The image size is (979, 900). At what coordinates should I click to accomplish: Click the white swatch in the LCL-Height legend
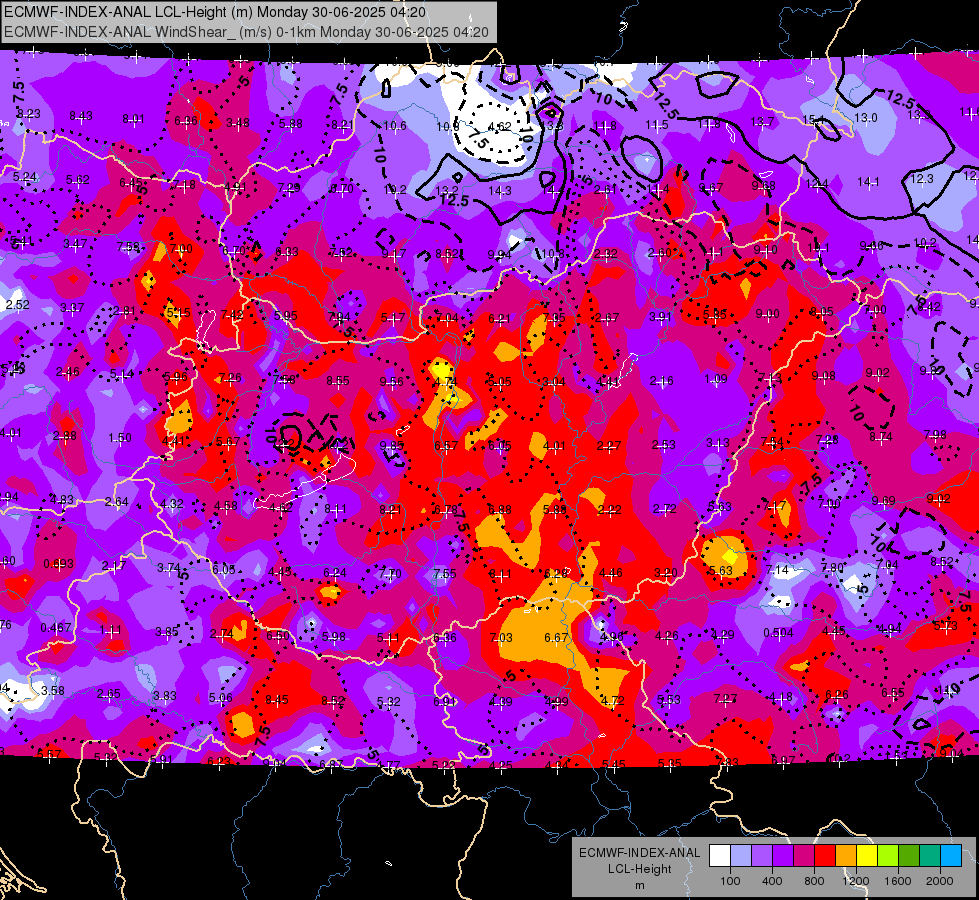click(719, 856)
